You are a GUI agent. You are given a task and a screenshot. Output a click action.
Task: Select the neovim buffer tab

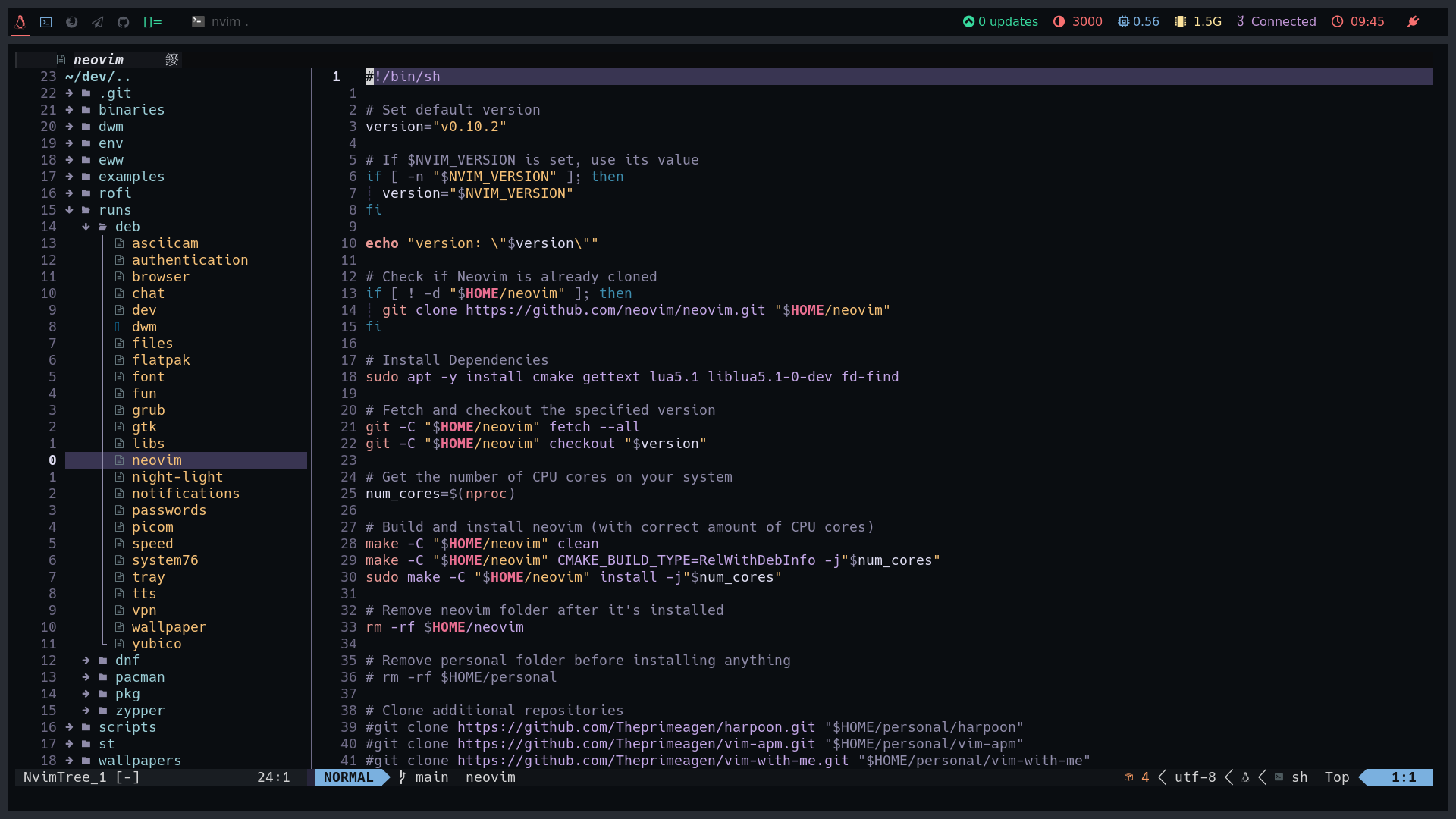coord(98,60)
